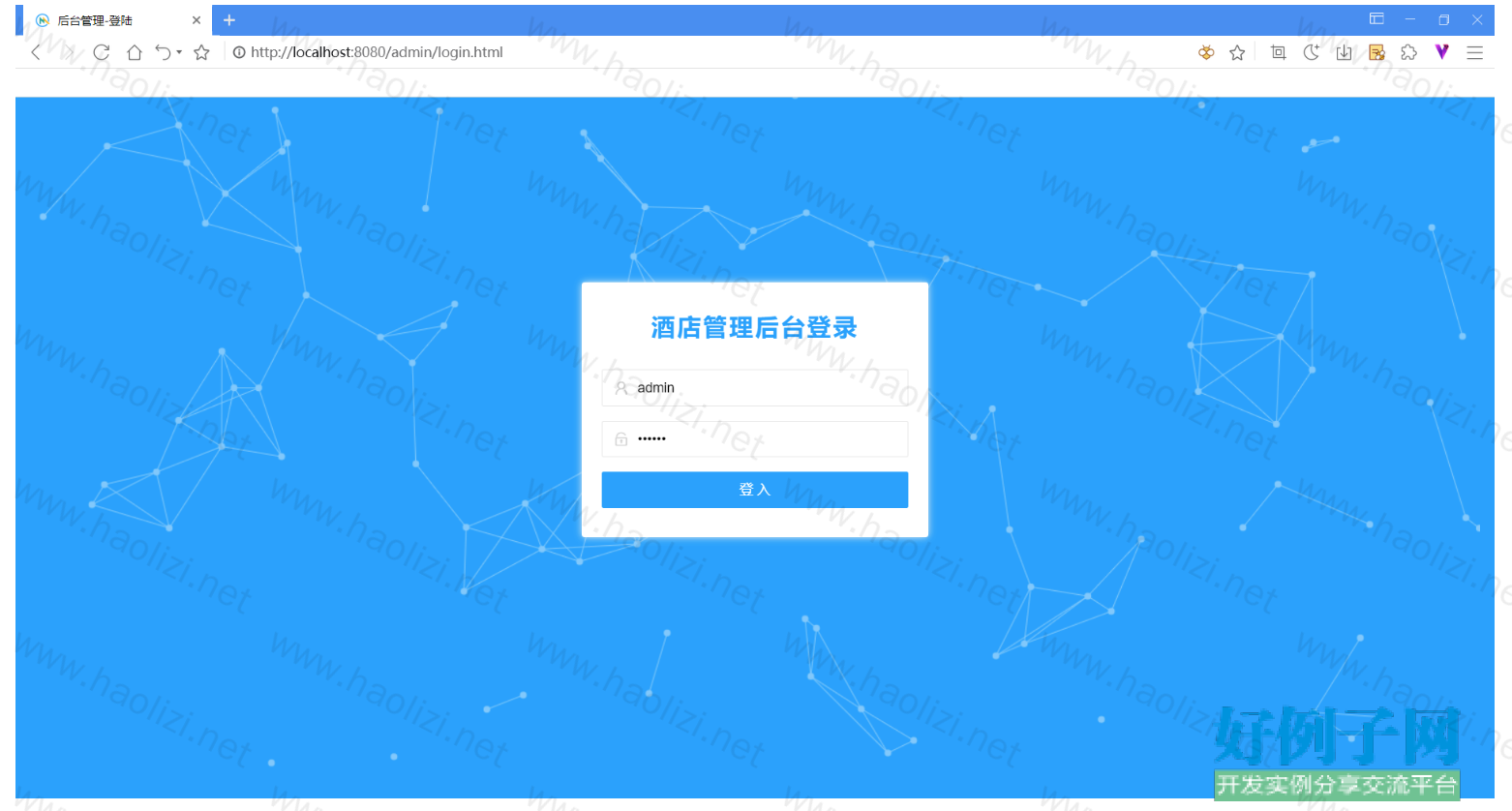Screen dimensions: 1512x811
Task: Click into the password input field
Action: click(765, 439)
